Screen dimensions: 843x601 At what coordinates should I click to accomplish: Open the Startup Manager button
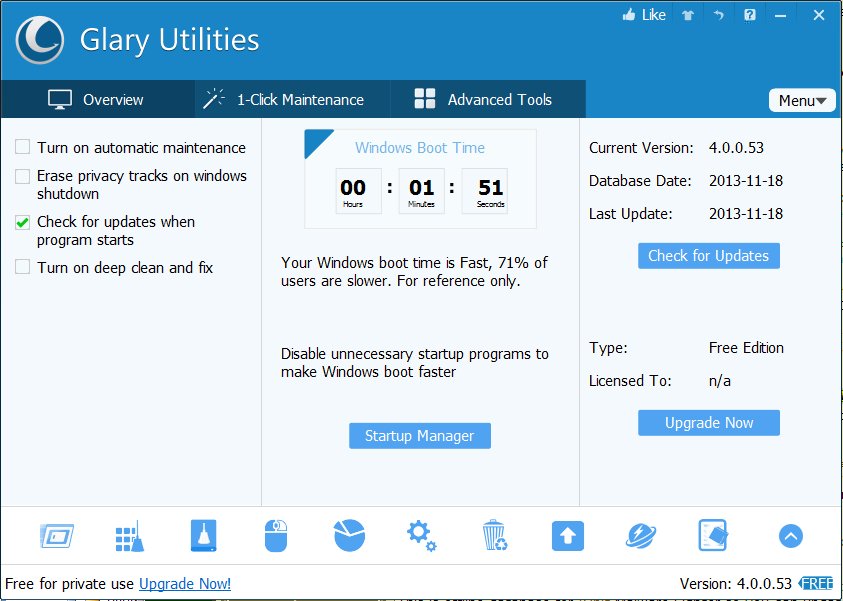(420, 436)
